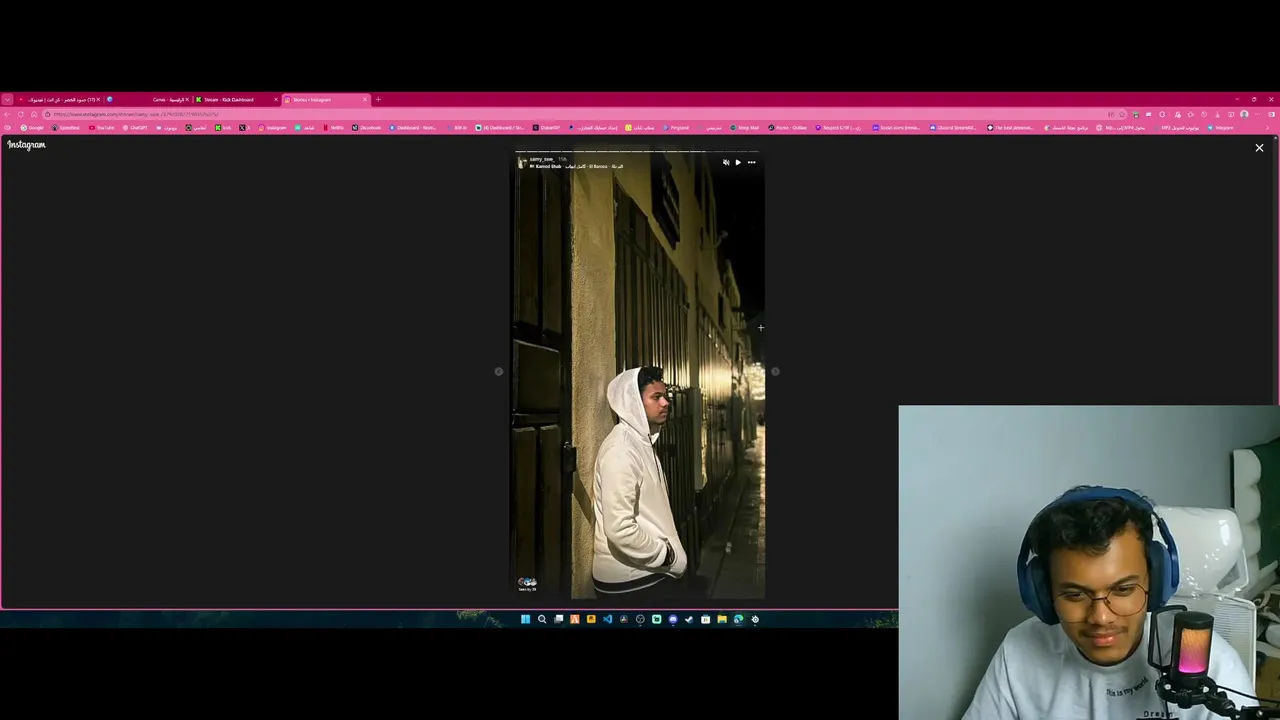Open the ChatGPT bookmark
Screen dimensions: 1280x720
[x=135, y=128]
